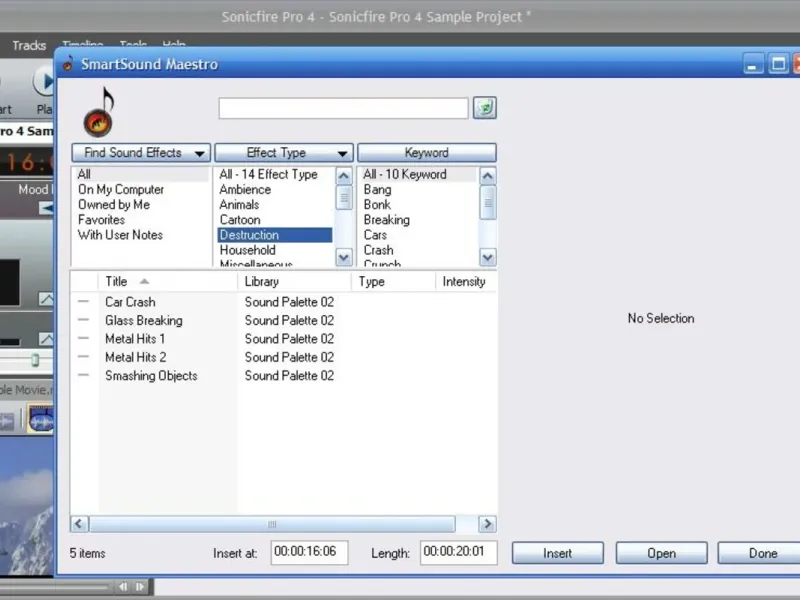Click the Open button
The image size is (800, 600).
click(x=661, y=553)
